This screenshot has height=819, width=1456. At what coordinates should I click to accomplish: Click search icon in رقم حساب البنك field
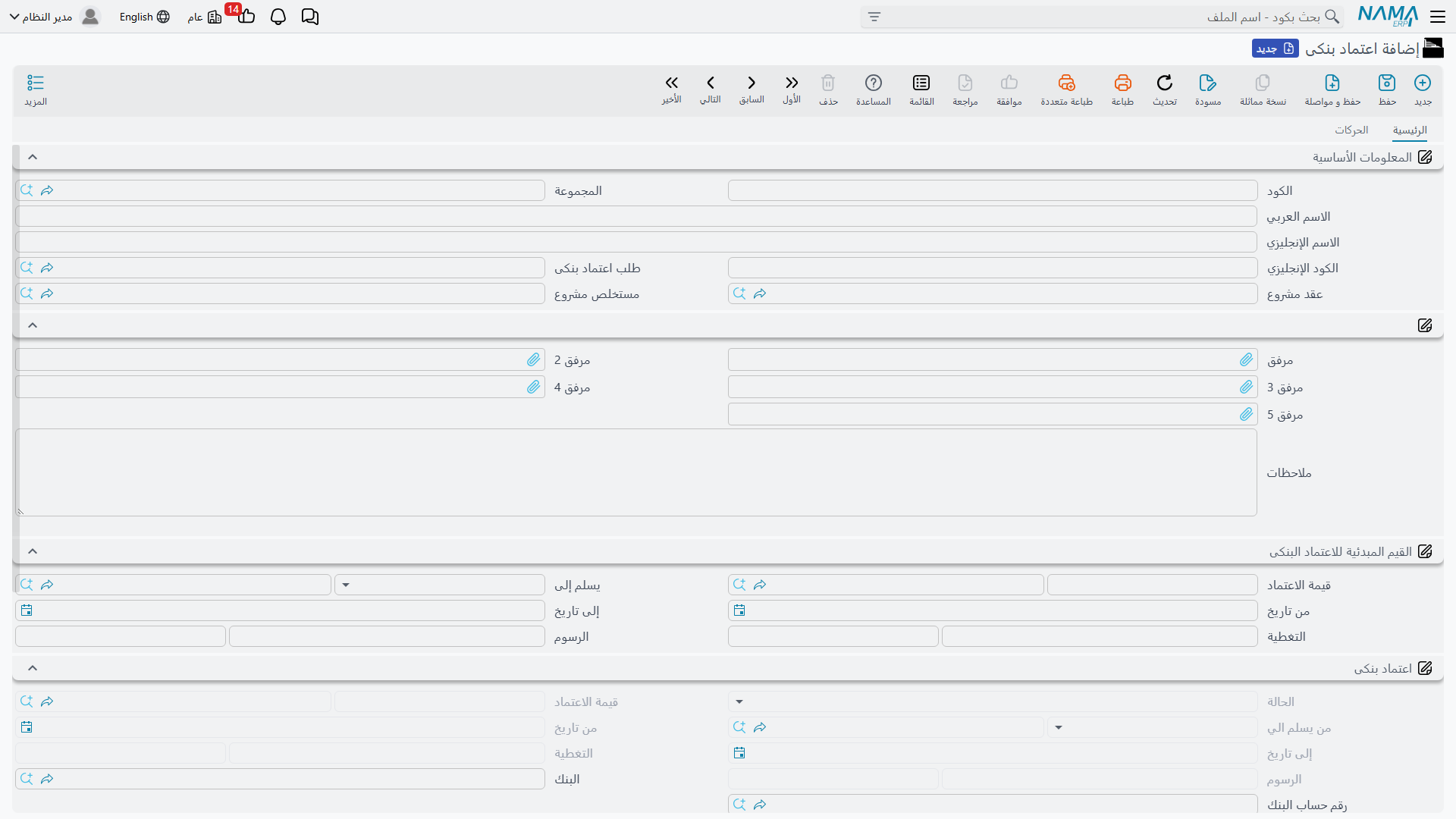739,805
